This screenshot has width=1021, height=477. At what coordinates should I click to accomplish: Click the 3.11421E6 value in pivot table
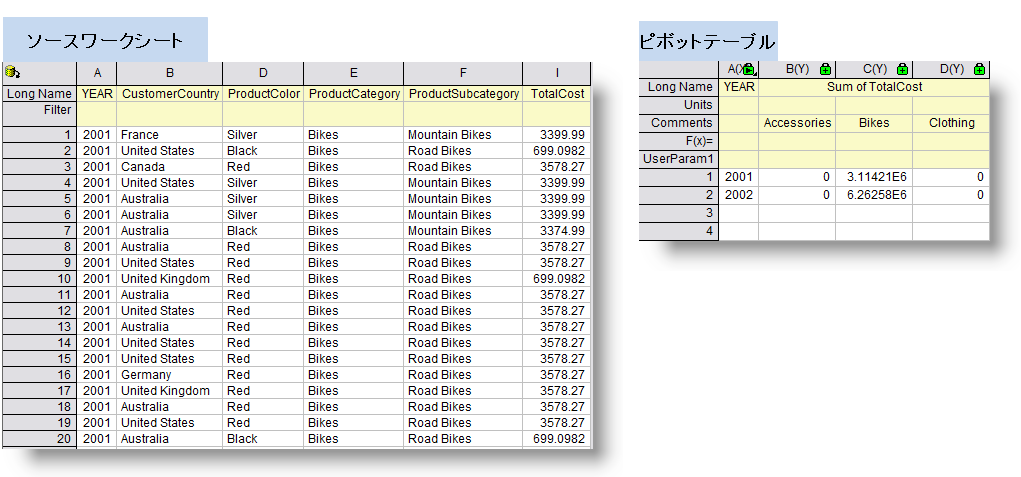tap(874, 177)
